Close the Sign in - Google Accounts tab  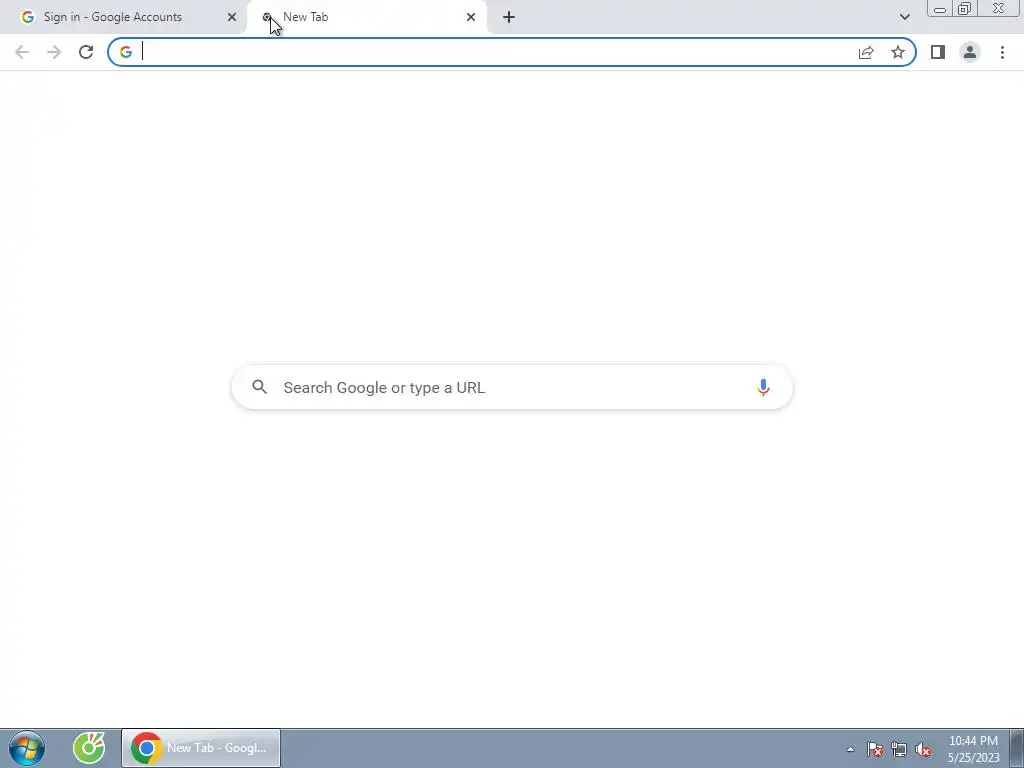[x=232, y=17]
